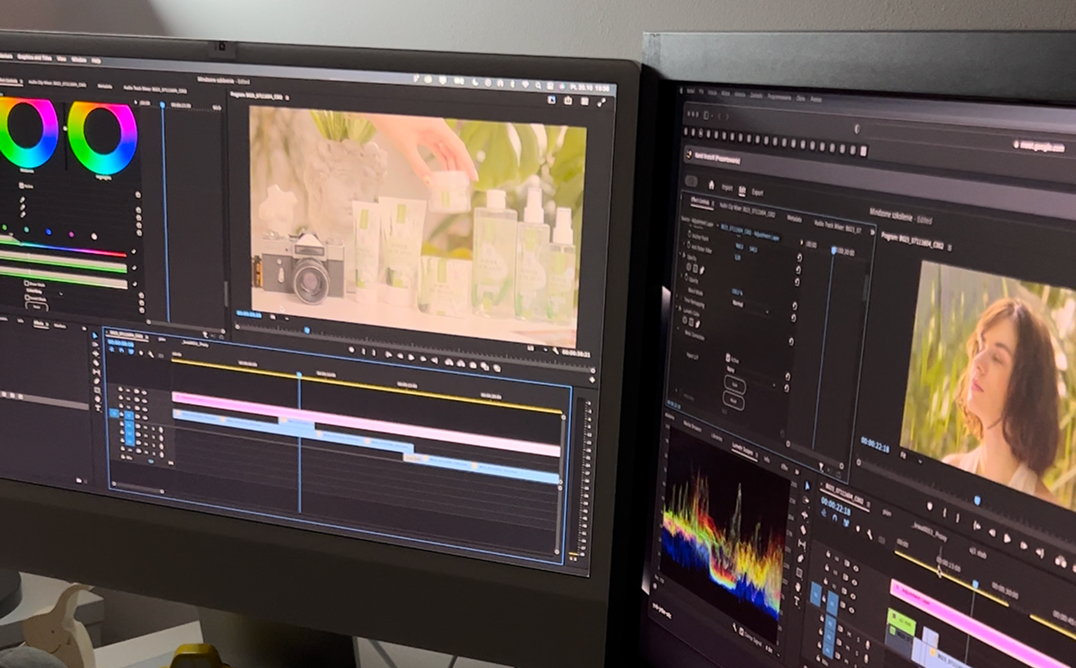Choose the Hand tool on the left monitor
Image resolution: width=1076 pixels, height=668 pixels.
coord(97,399)
